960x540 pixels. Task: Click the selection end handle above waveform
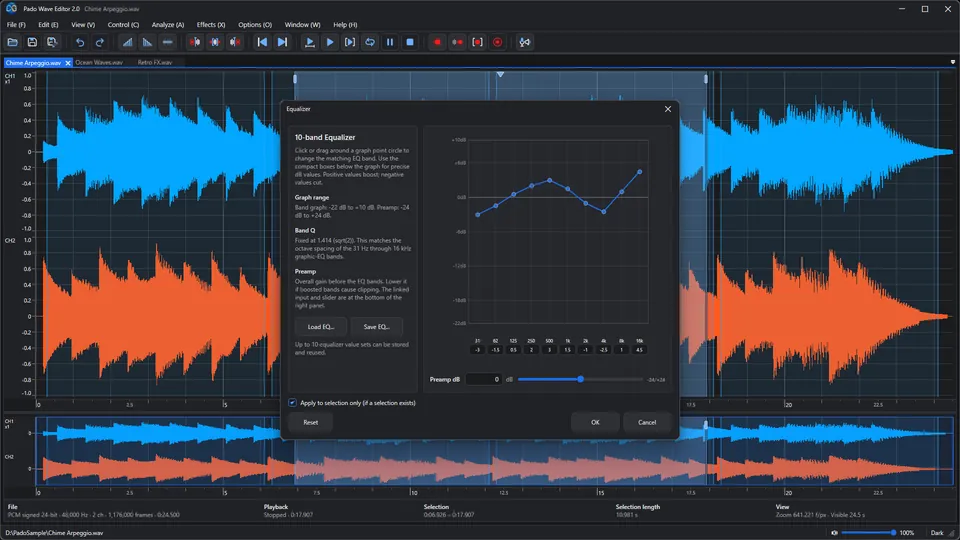706,79
